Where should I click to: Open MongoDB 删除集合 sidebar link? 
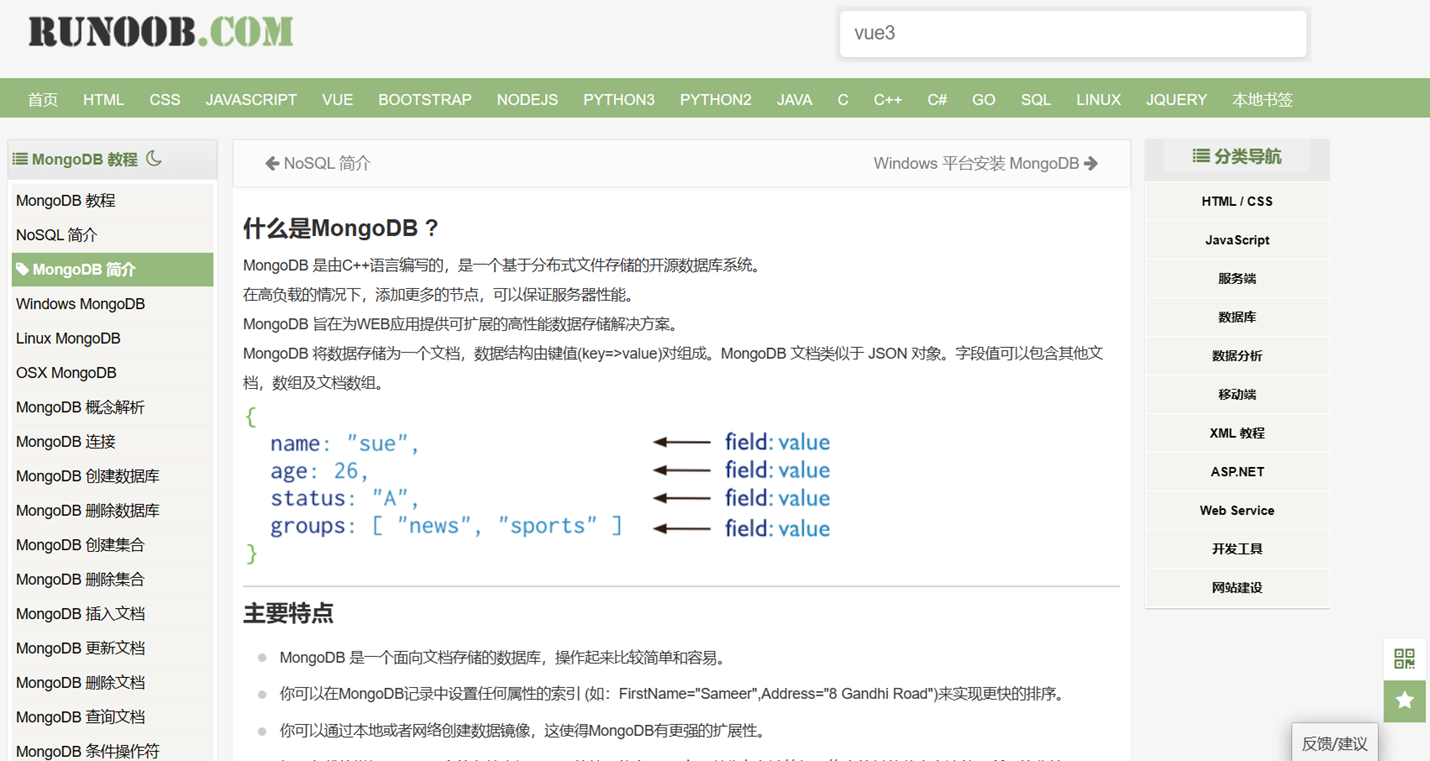click(x=112, y=580)
